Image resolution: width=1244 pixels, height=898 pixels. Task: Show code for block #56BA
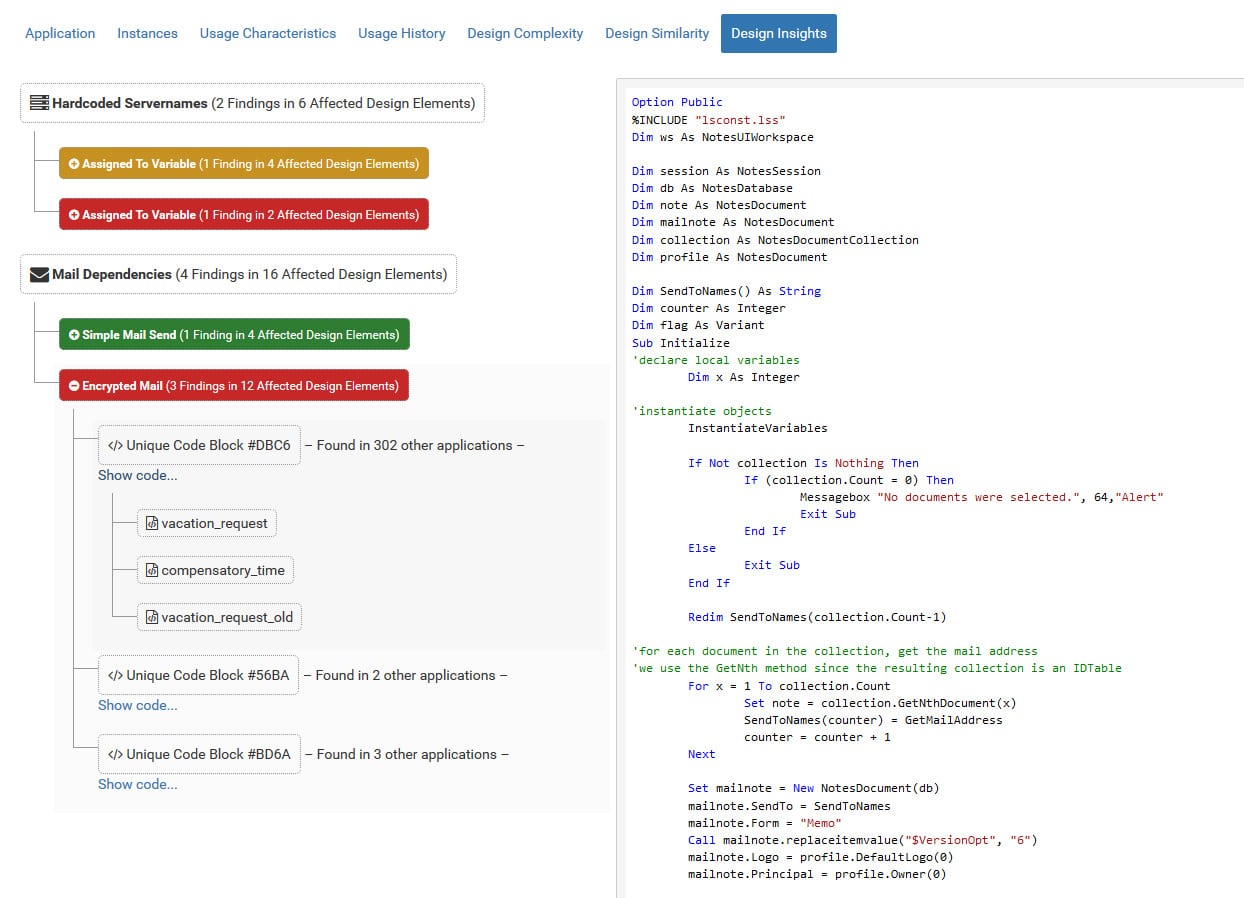(x=137, y=705)
